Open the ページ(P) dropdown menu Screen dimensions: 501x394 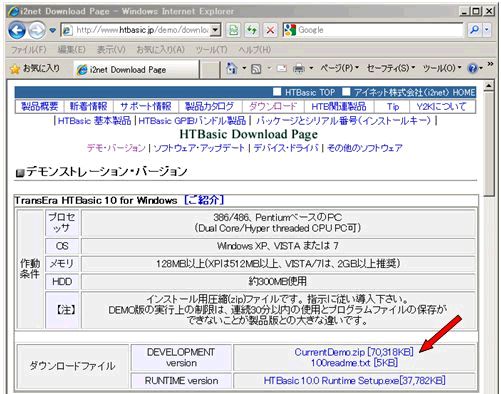(x=339, y=68)
